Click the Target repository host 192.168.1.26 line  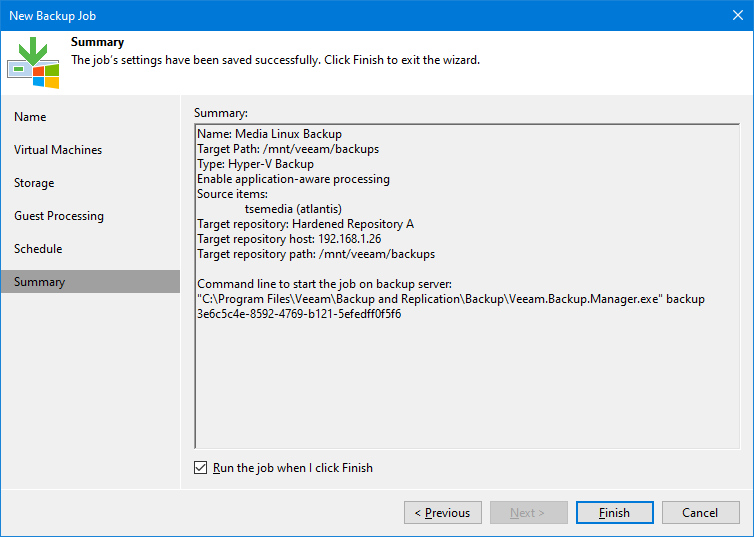[x=289, y=239]
